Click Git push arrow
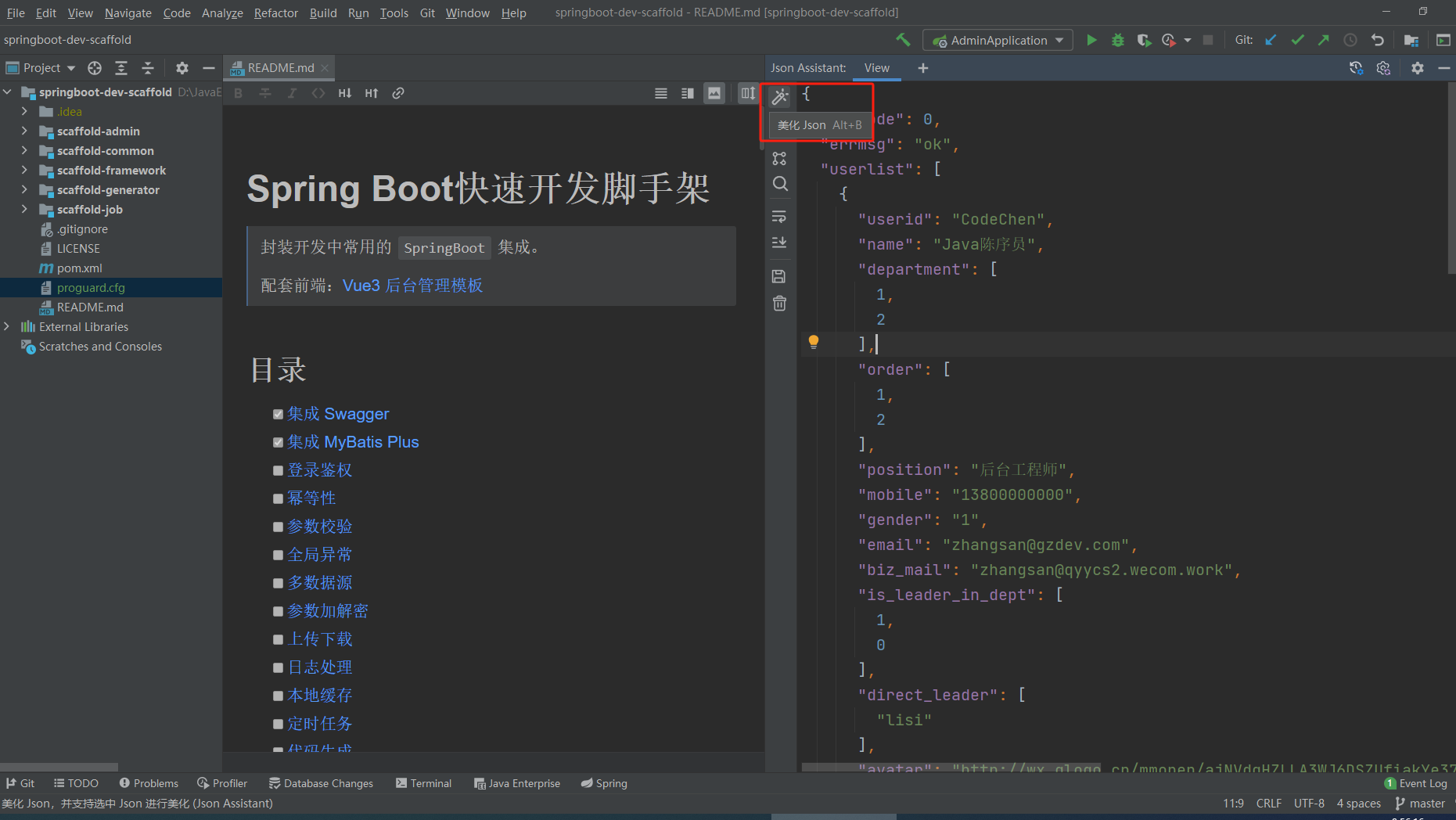This screenshot has width=1456, height=820. (1324, 40)
